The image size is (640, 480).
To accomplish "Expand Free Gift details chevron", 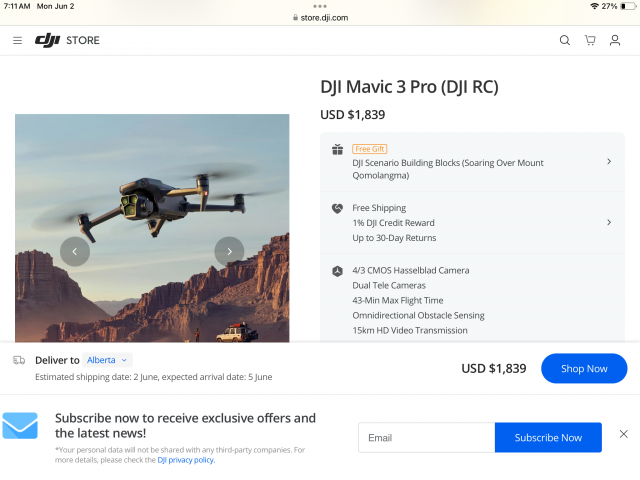I will click(609, 162).
